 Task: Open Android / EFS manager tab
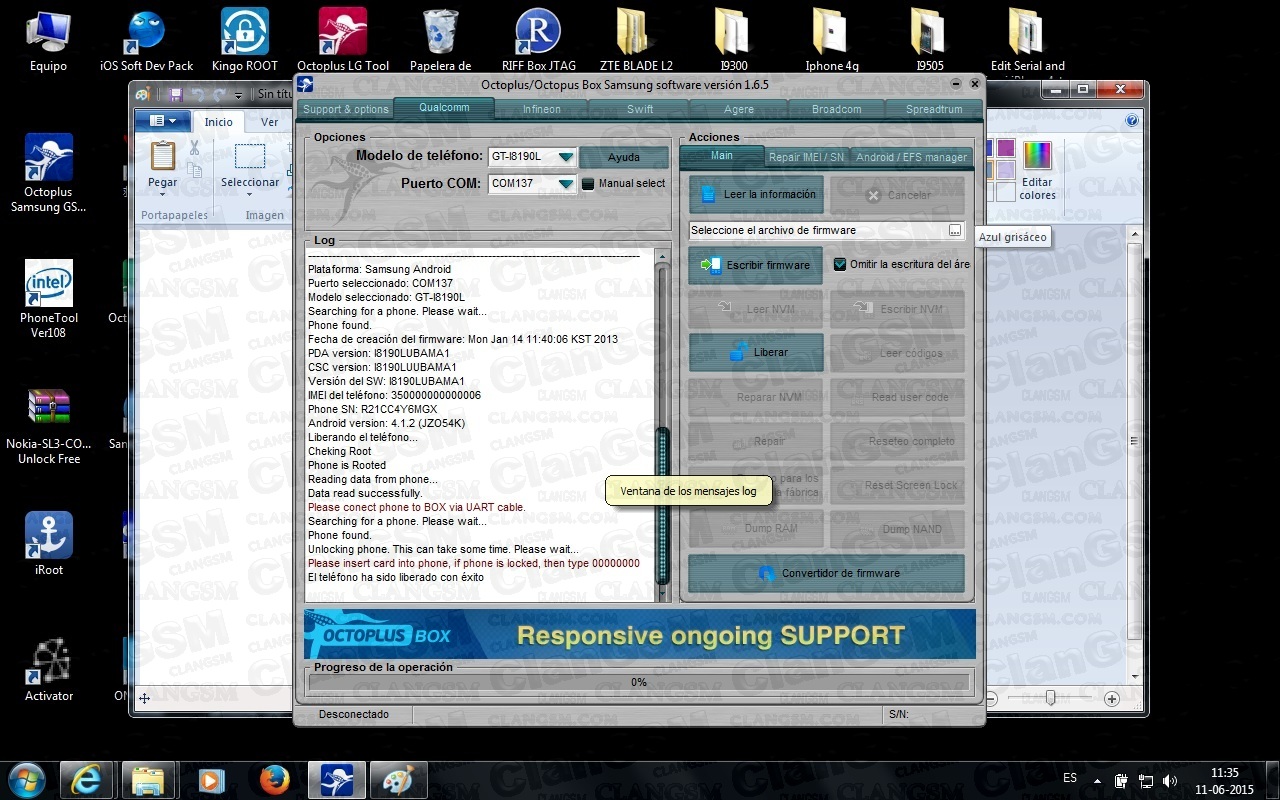pos(911,157)
